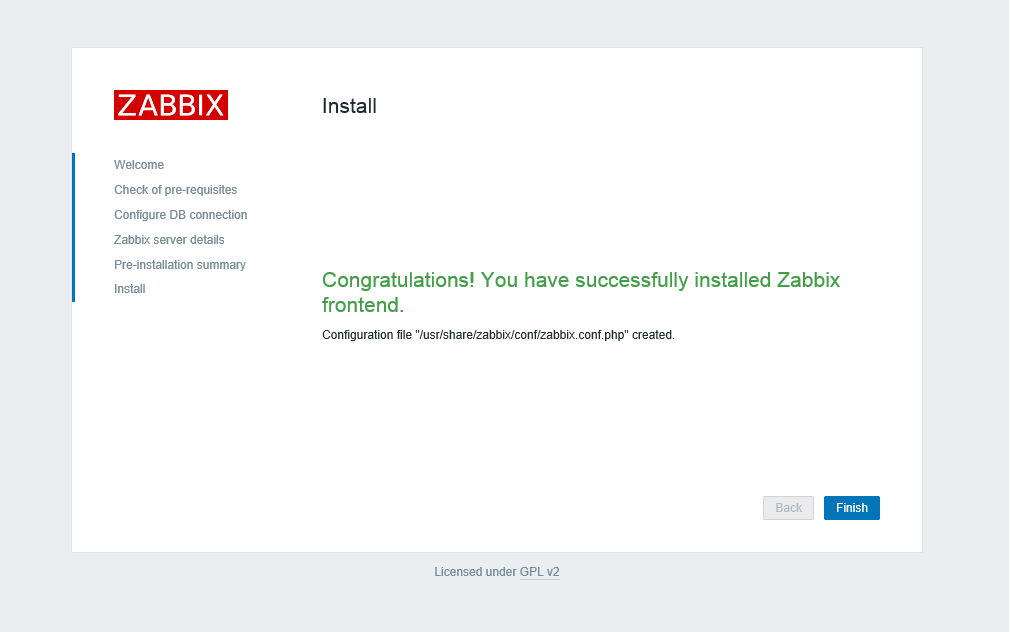Click the configuration file path text
The height and width of the screenshot is (632, 1010).
pos(522,335)
